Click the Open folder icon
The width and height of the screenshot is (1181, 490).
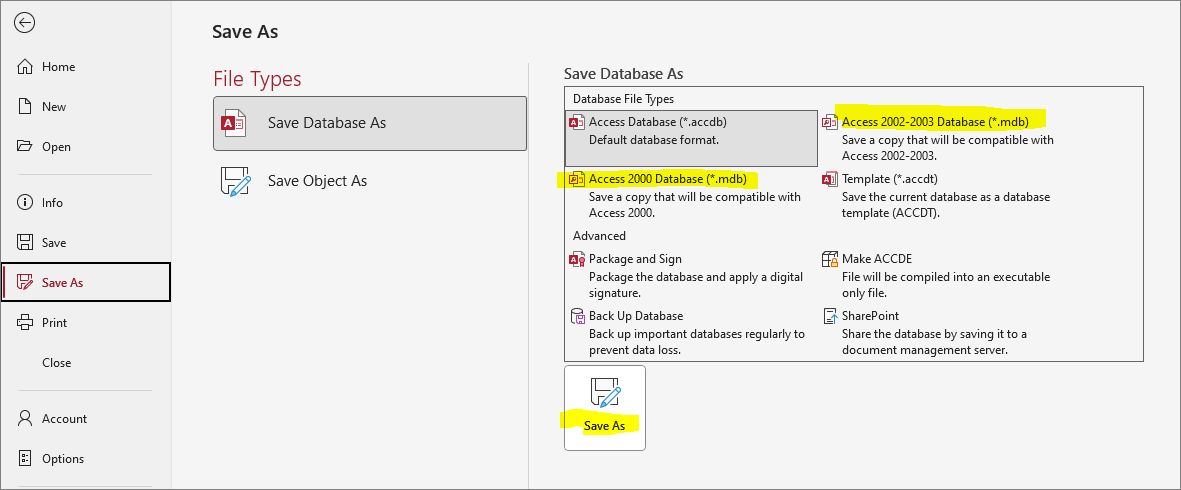tap(25, 147)
